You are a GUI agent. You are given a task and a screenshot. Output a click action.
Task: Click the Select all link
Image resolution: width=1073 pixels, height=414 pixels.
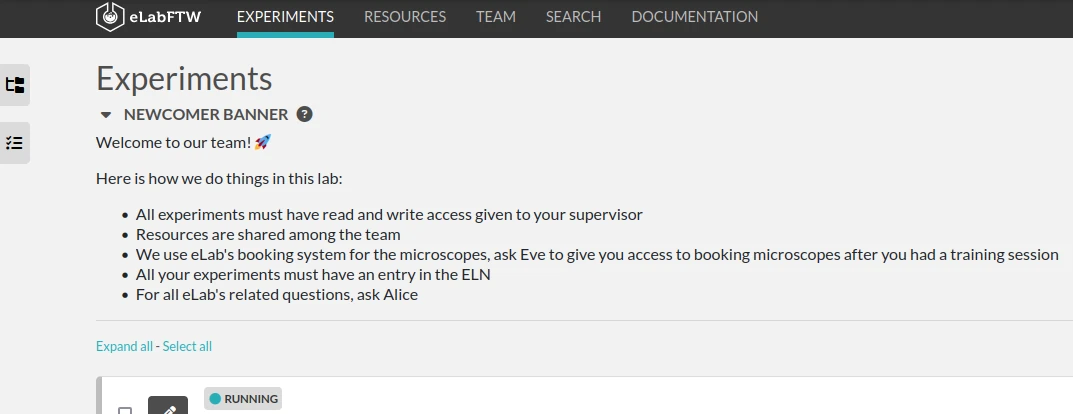(187, 346)
